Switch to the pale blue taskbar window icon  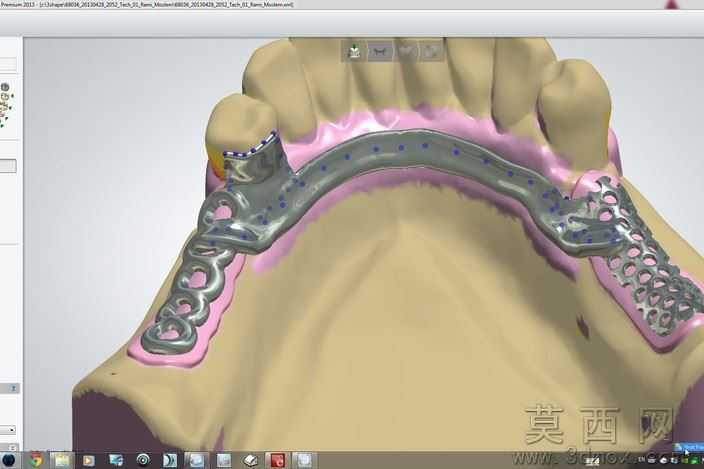tap(196, 460)
